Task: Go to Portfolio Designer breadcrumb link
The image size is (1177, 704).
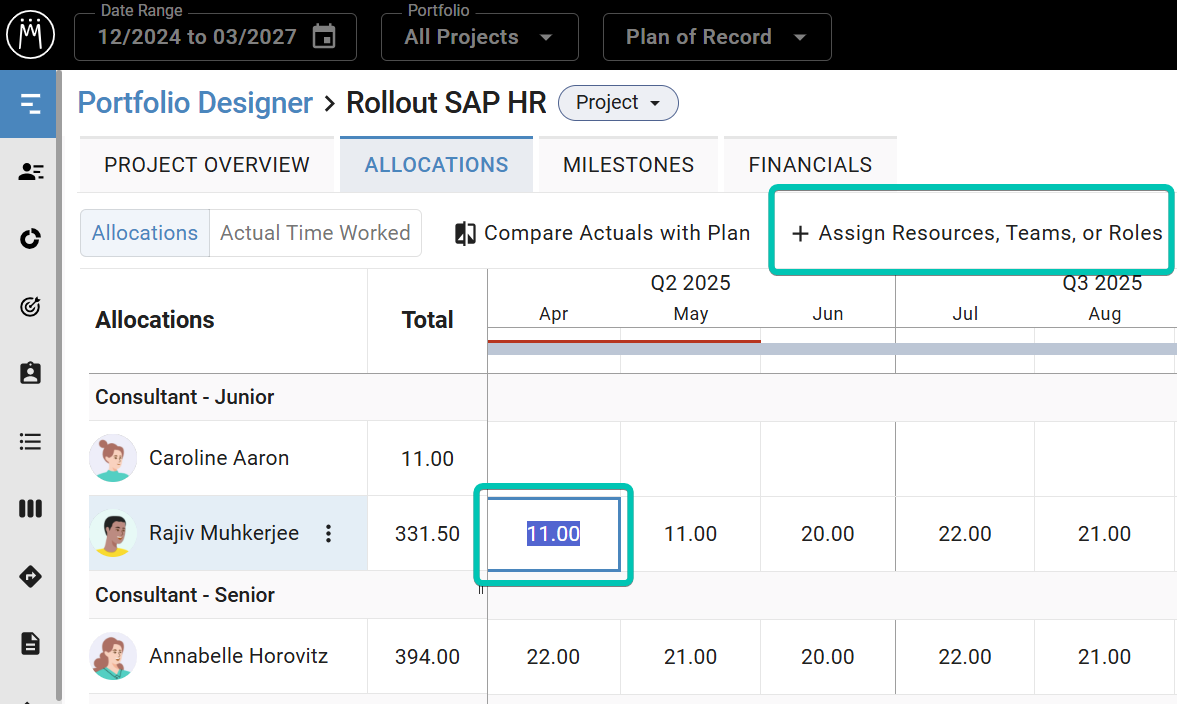Action: coord(195,103)
